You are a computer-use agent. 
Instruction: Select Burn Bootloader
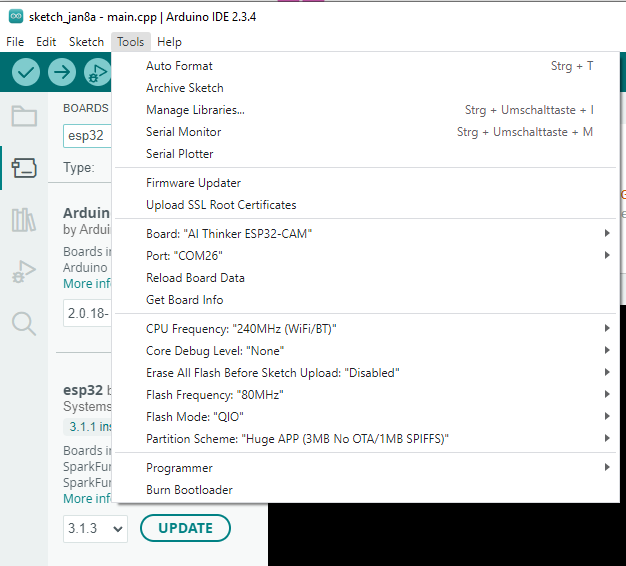(x=367, y=490)
